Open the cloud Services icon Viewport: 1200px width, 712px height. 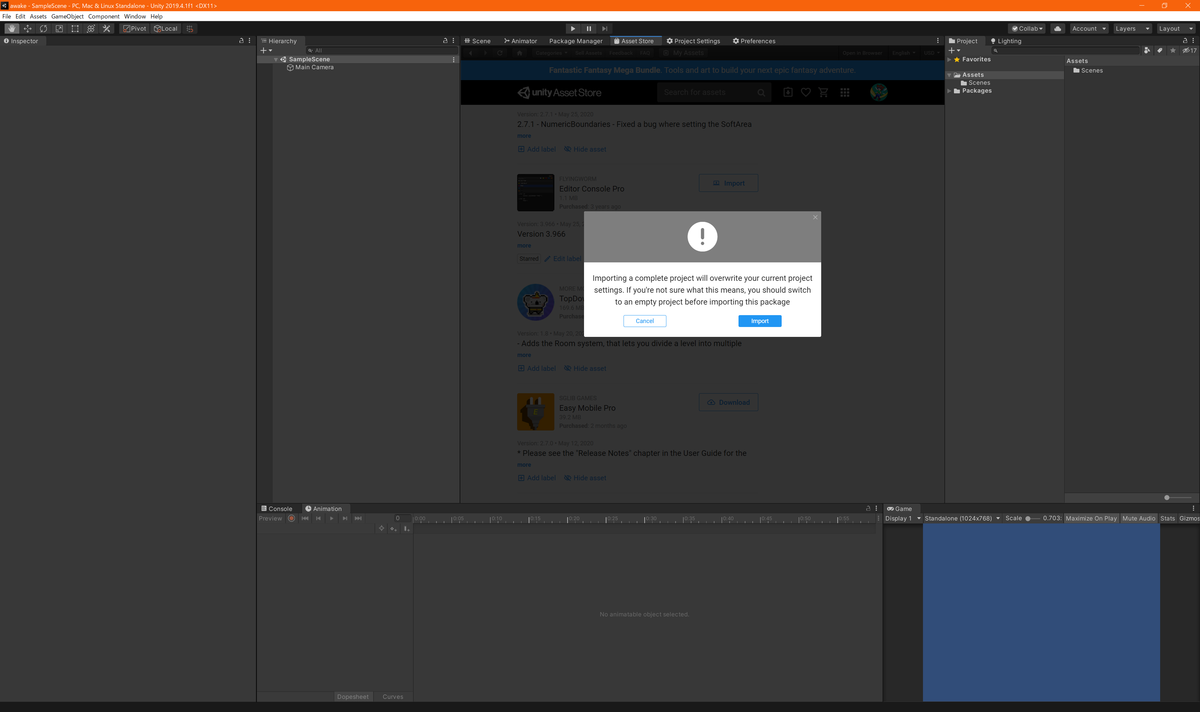pos(1057,29)
